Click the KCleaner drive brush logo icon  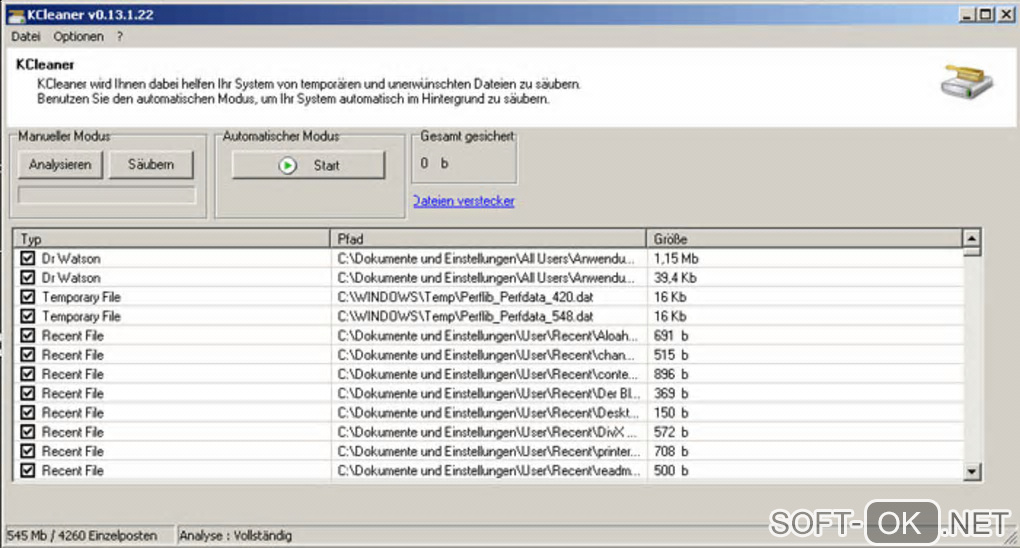click(967, 83)
